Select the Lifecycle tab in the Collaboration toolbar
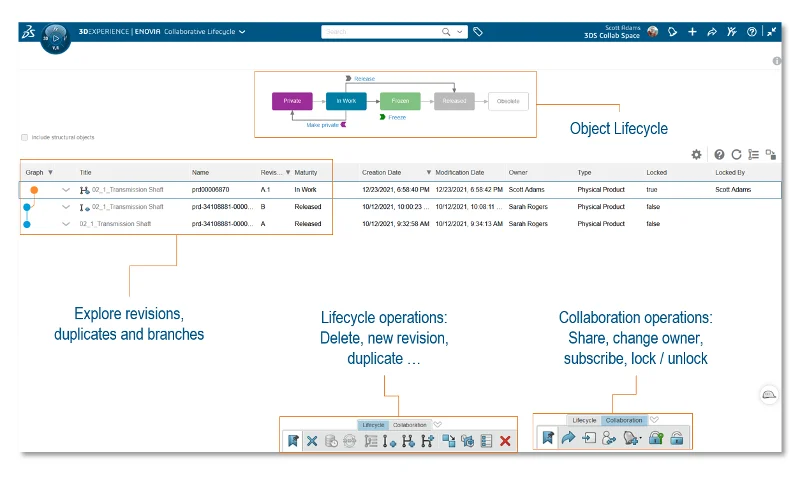This screenshot has height=484, width=800. click(x=584, y=420)
